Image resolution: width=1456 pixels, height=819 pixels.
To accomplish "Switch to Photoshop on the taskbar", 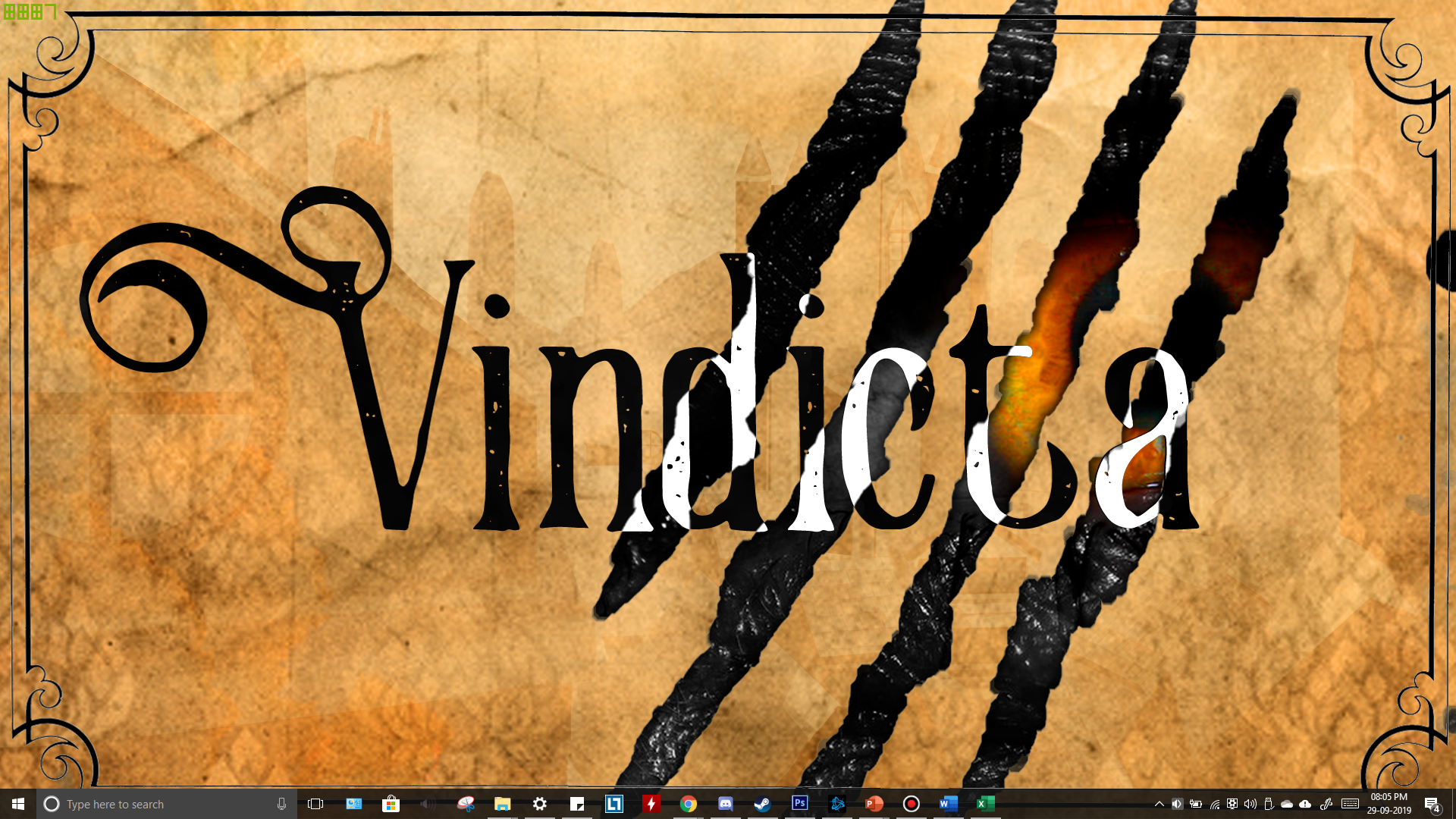I will pos(799,803).
